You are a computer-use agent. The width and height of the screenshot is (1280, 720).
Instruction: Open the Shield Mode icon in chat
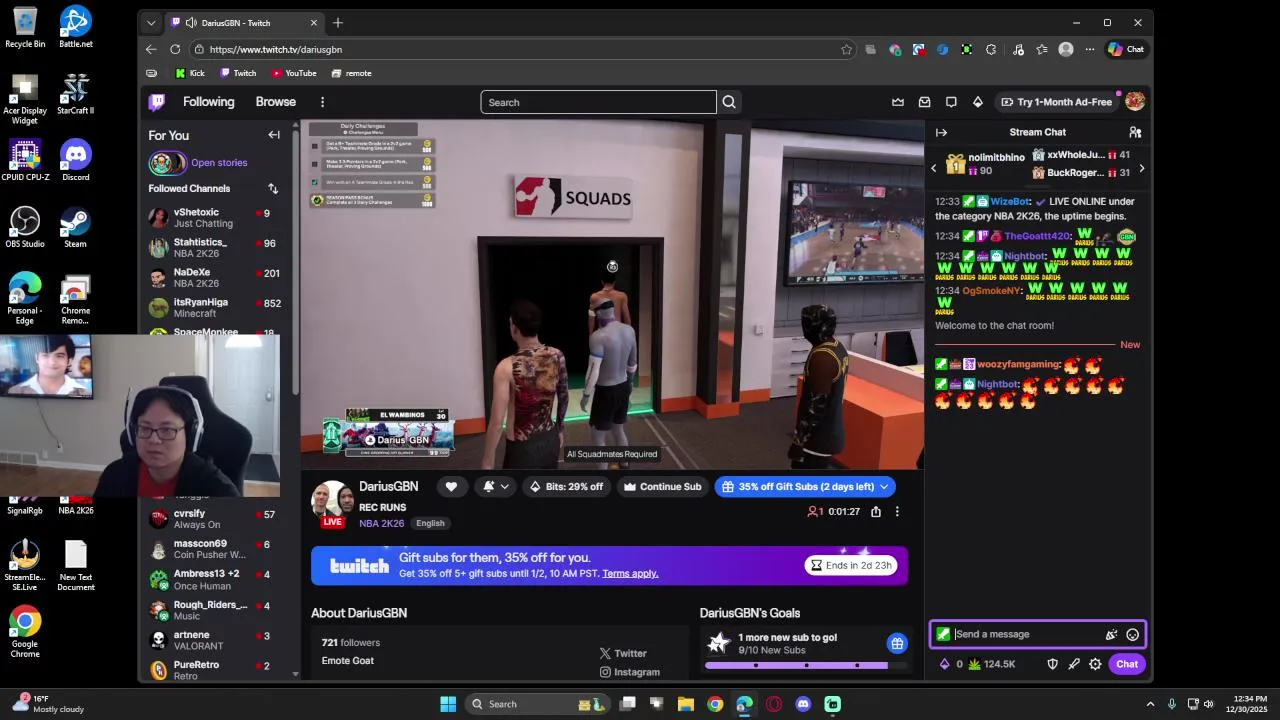coord(1052,664)
